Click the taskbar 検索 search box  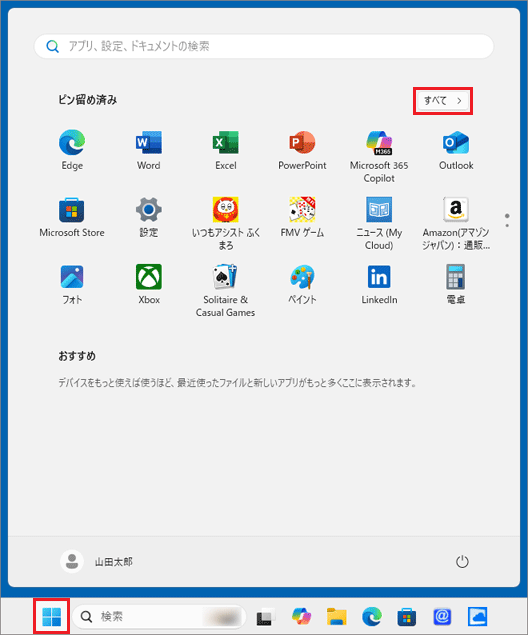pos(160,617)
